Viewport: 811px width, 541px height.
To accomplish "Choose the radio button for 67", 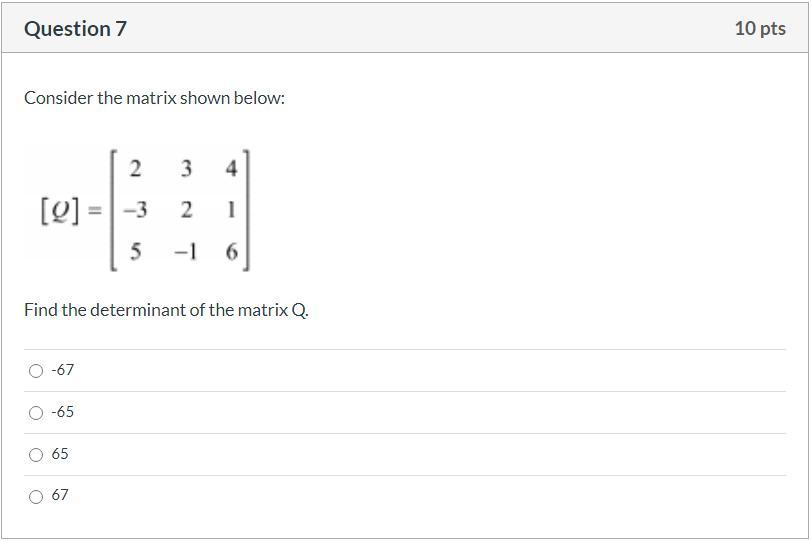I will click(36, 497).
